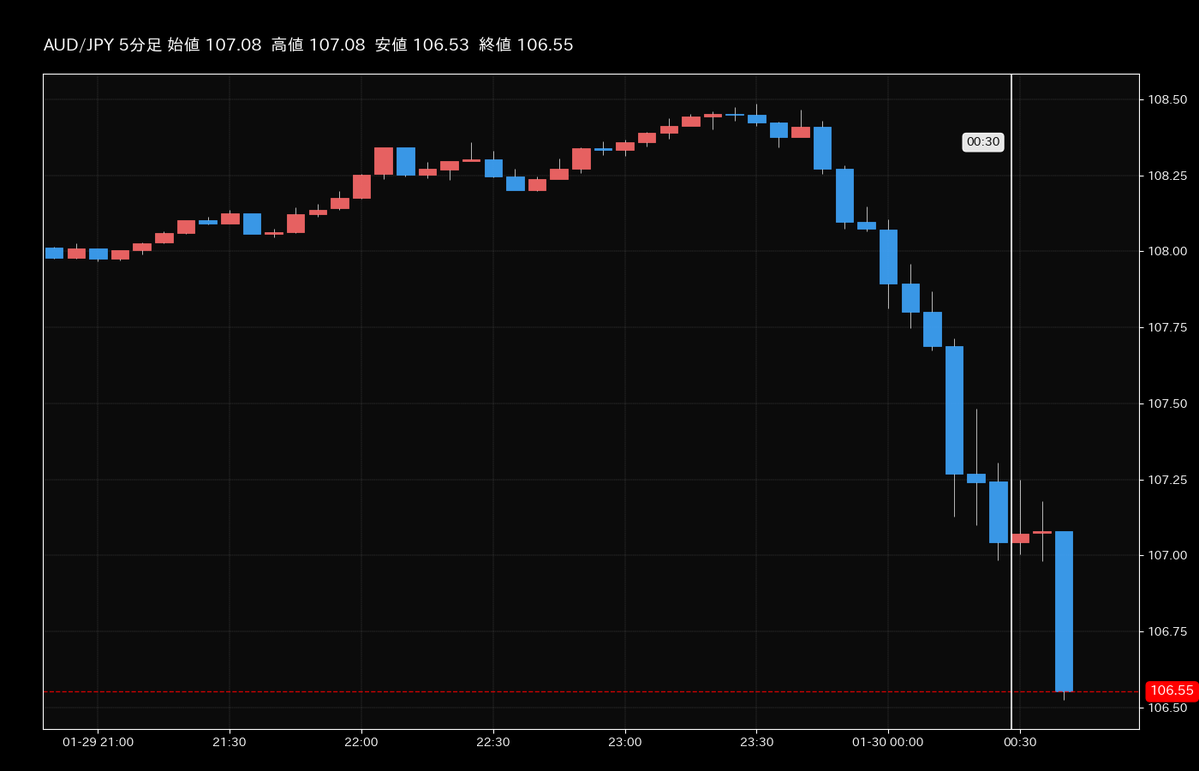
Task: Select the small red candle at session peak
Action: pos(712,118)
